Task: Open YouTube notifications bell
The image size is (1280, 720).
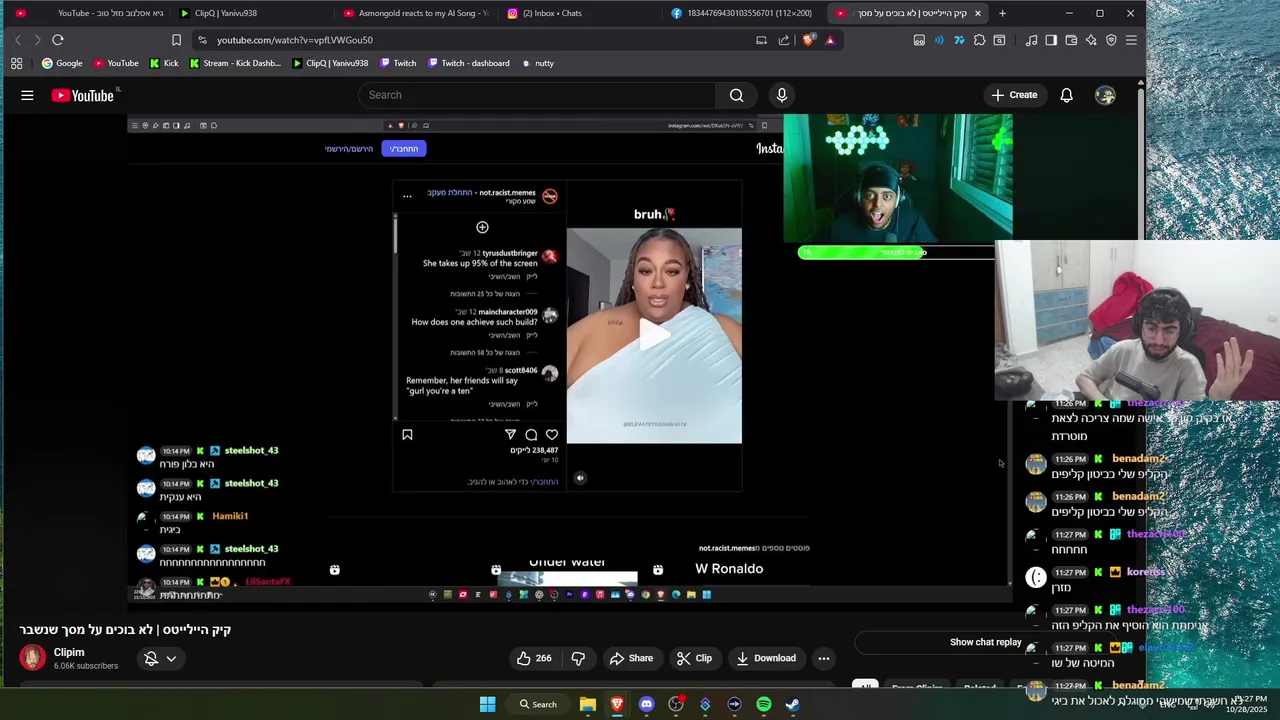Action: pos(1066,95)
